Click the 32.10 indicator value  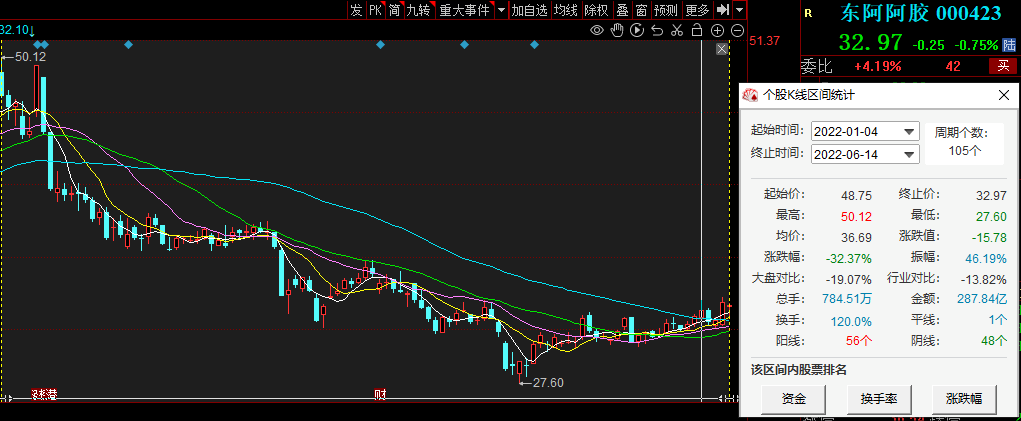coord(14,30)
